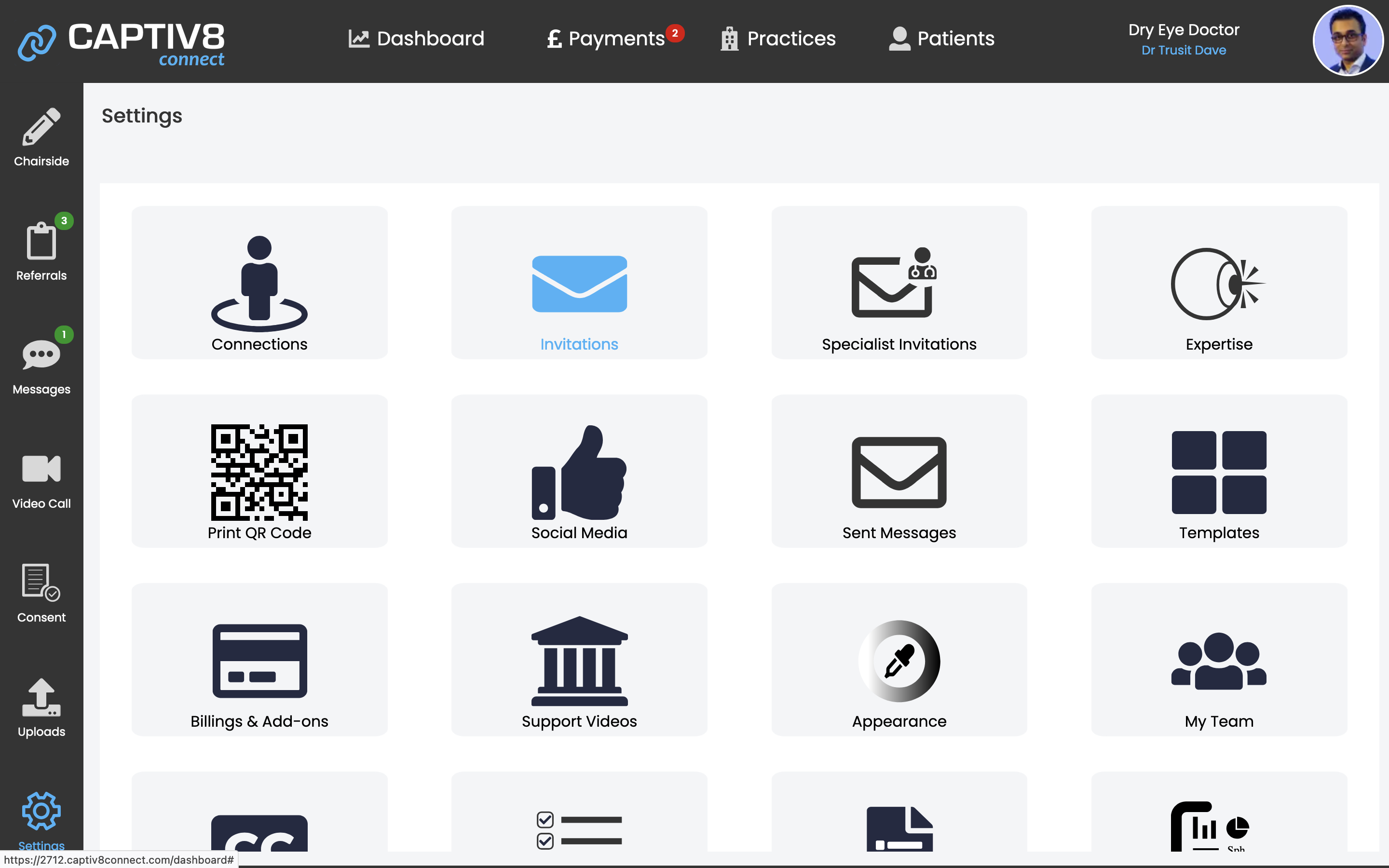The width and height of the screenshot is (1389, 868).
Task: Open the Specialist Invitations tile
Action: pos(899,283)
